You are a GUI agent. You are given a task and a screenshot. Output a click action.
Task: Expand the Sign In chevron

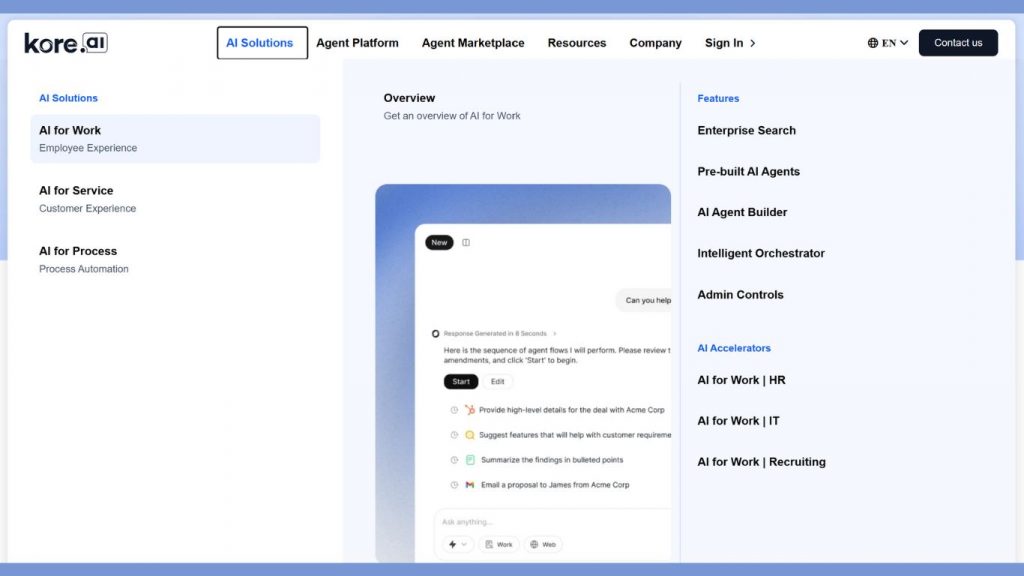pyautogui.click(x=751, y=43)
